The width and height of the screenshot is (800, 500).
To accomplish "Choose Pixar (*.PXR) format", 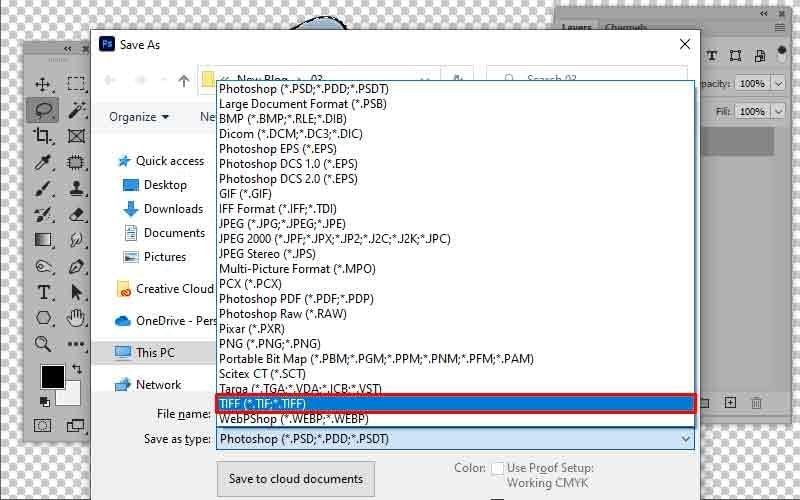I will coord(456,329).
